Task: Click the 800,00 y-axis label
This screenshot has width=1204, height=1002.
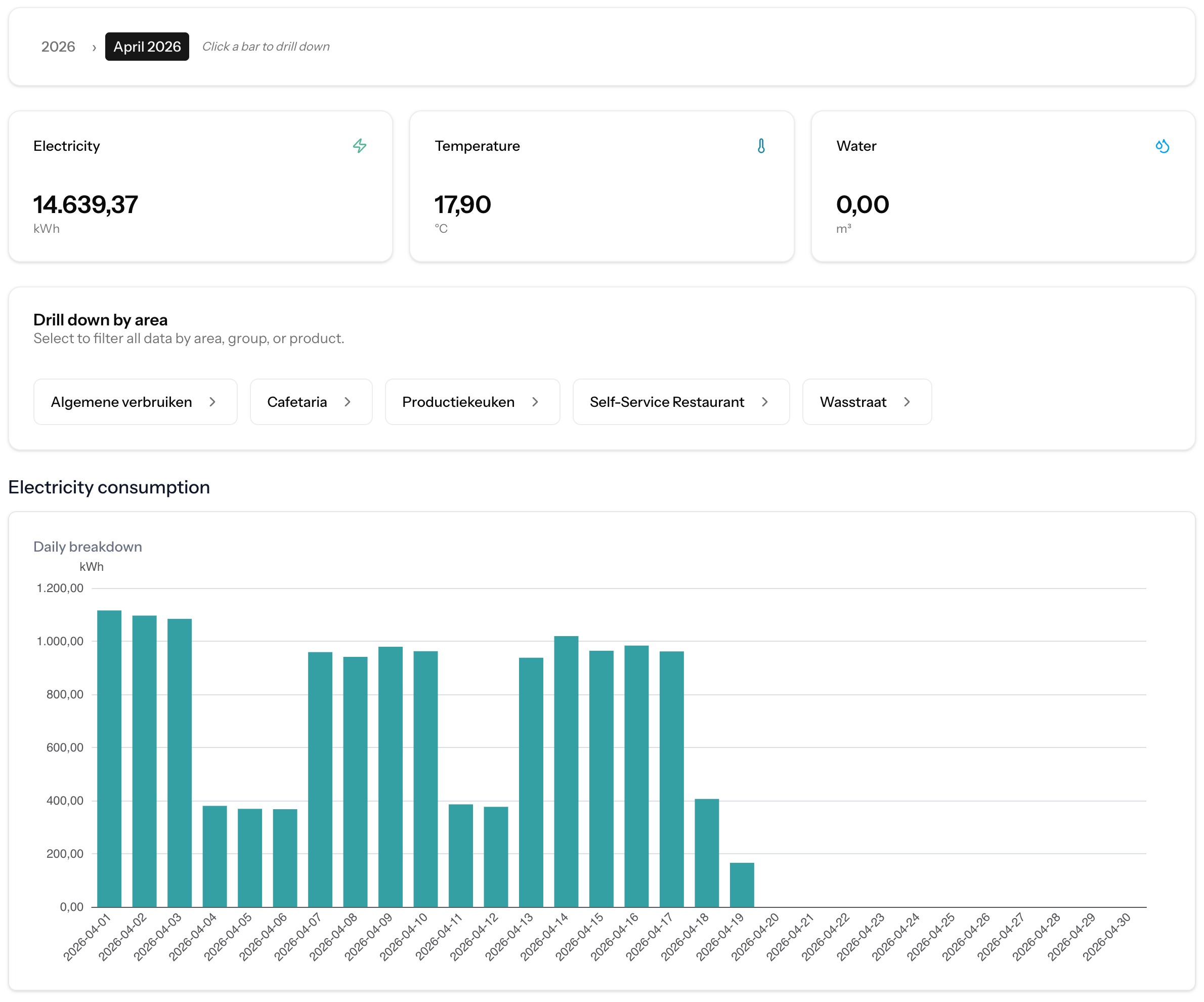Action: (x=65, y=695)
